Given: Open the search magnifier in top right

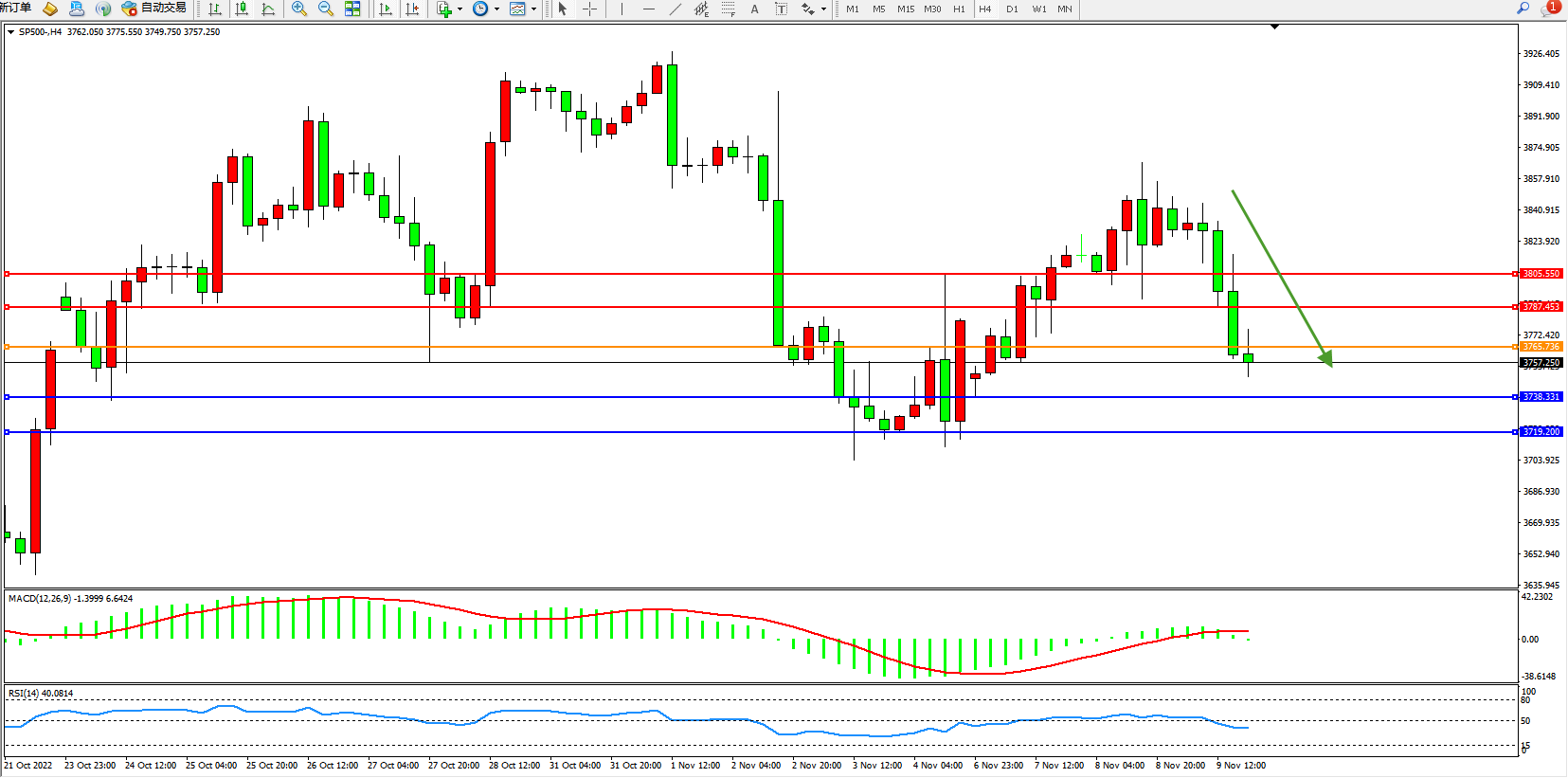Looking at the screenshot, I should [x=1523, y=8].
